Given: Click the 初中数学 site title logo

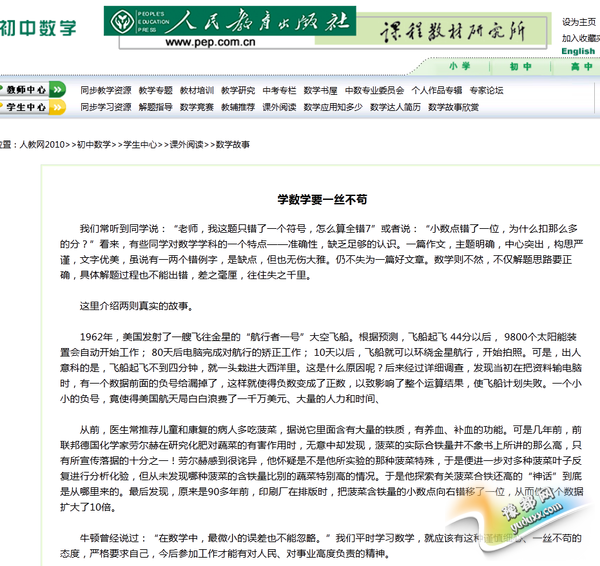Looking at the screenshot, I should (x=38, y=27).
